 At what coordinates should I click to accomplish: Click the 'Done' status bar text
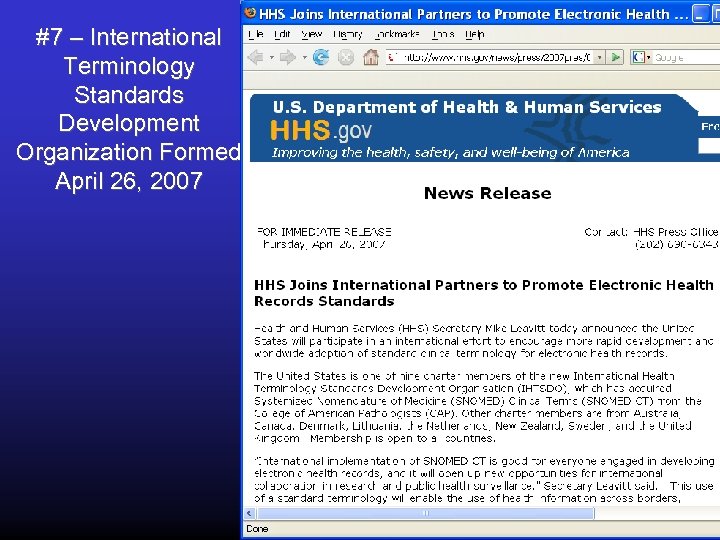[x=257, y=529]
